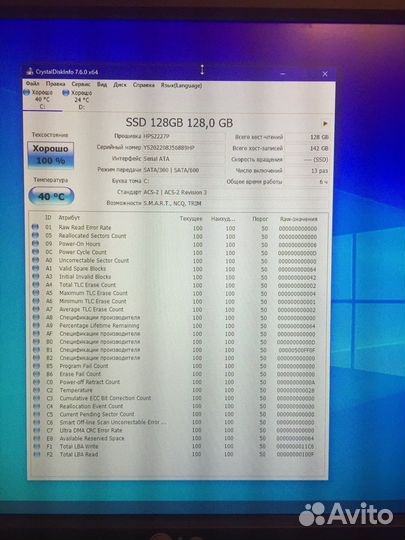Open the Язык(Language) menu
Screen dimensions: 405x540
coord(181,85)
